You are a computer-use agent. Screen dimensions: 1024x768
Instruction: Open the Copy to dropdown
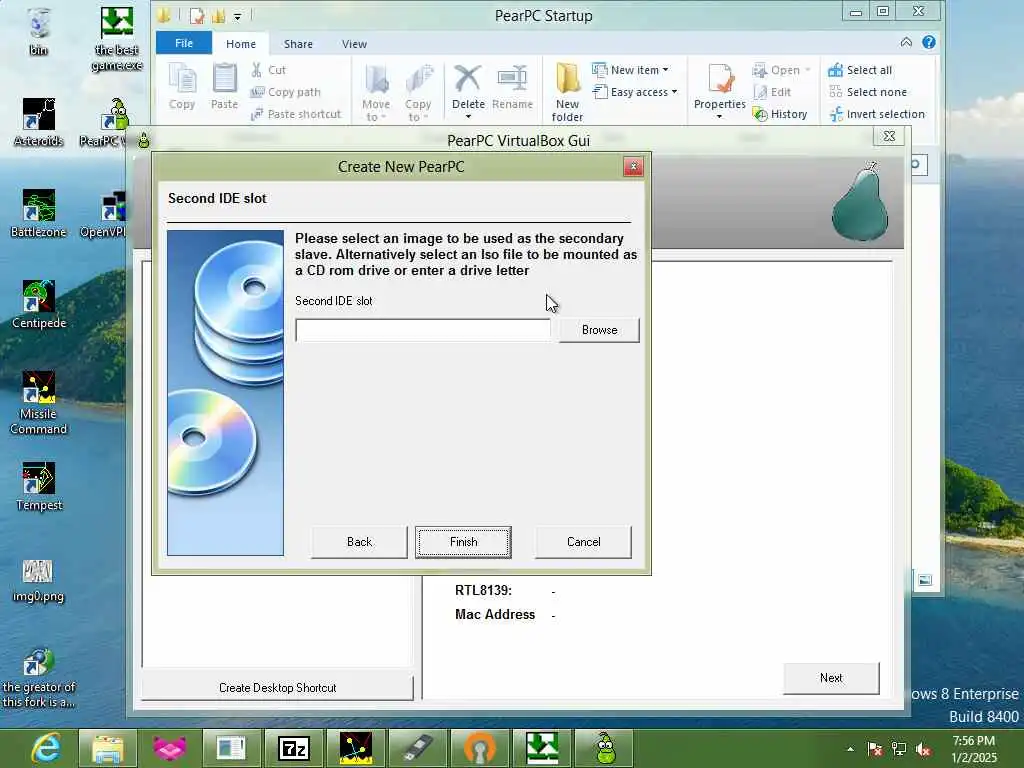click(418, 93)
